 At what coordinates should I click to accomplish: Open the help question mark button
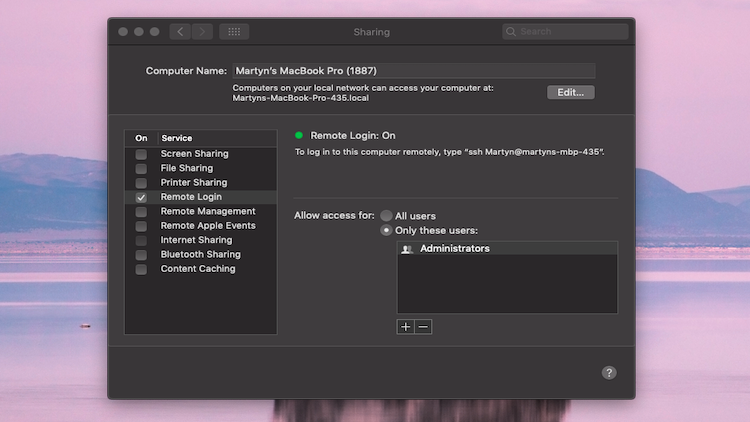click(x=609, y=372)
